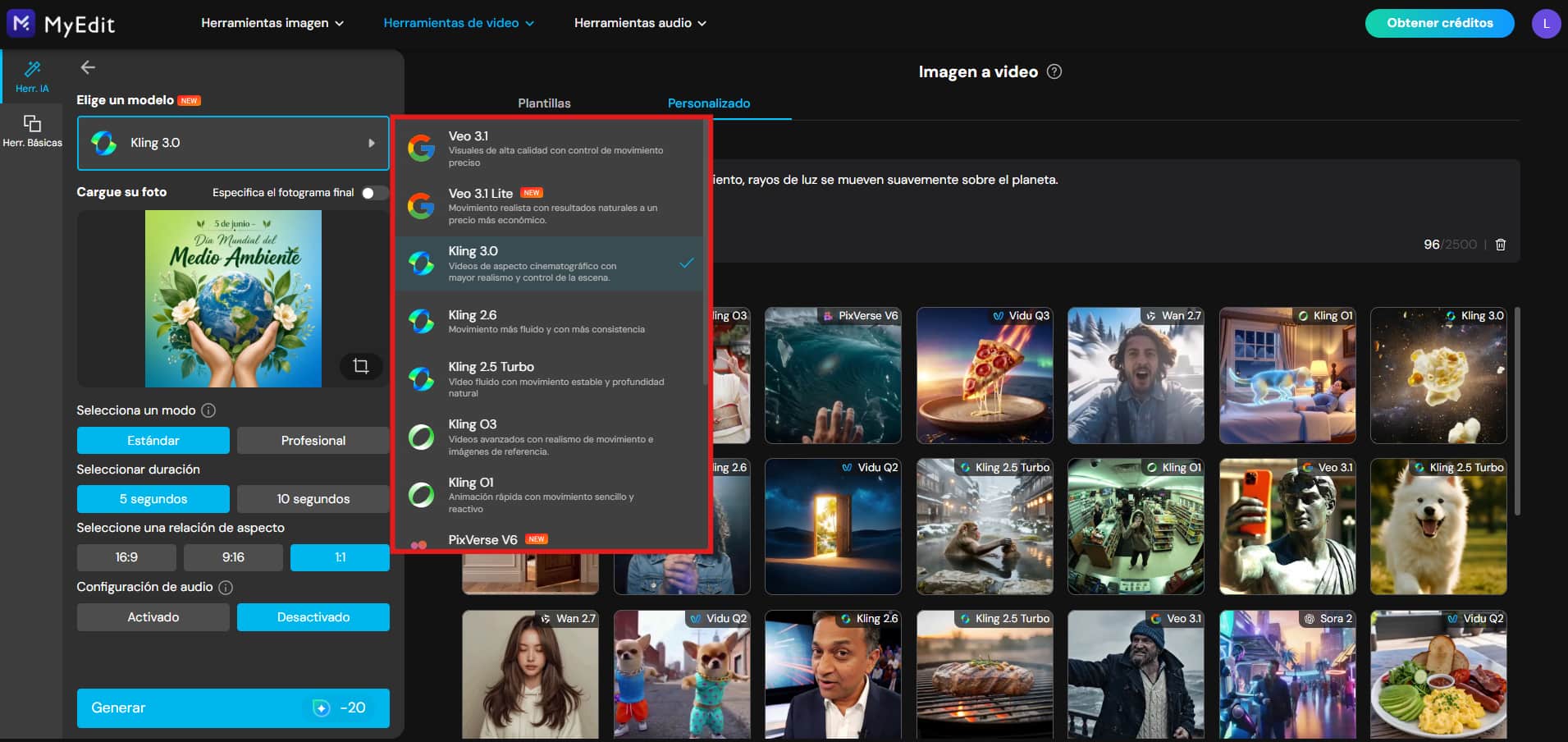1568x742 pixels.
Task: Set aspect ratio to 1:1
Action: [x=340, y=557]
